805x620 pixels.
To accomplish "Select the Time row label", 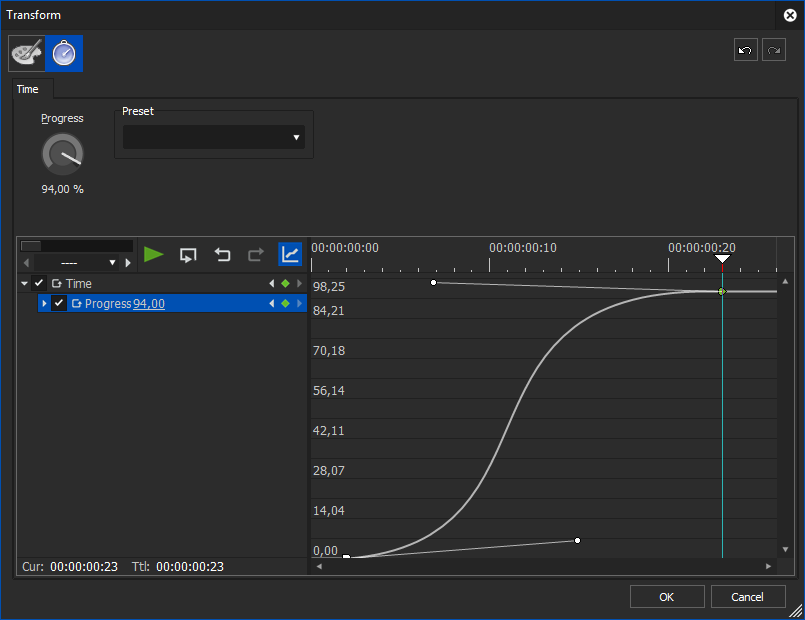I will tap(79, 283).
